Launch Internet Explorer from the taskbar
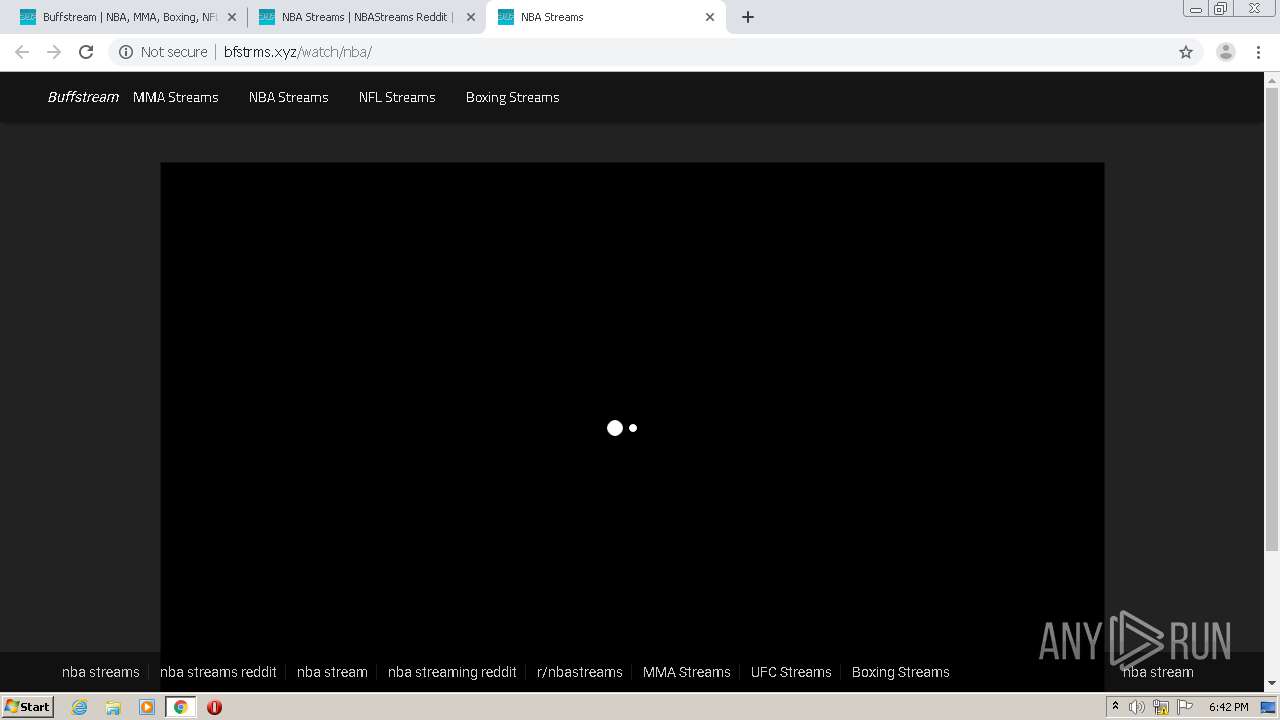The image size is (1280, 720). coord(79,706)
